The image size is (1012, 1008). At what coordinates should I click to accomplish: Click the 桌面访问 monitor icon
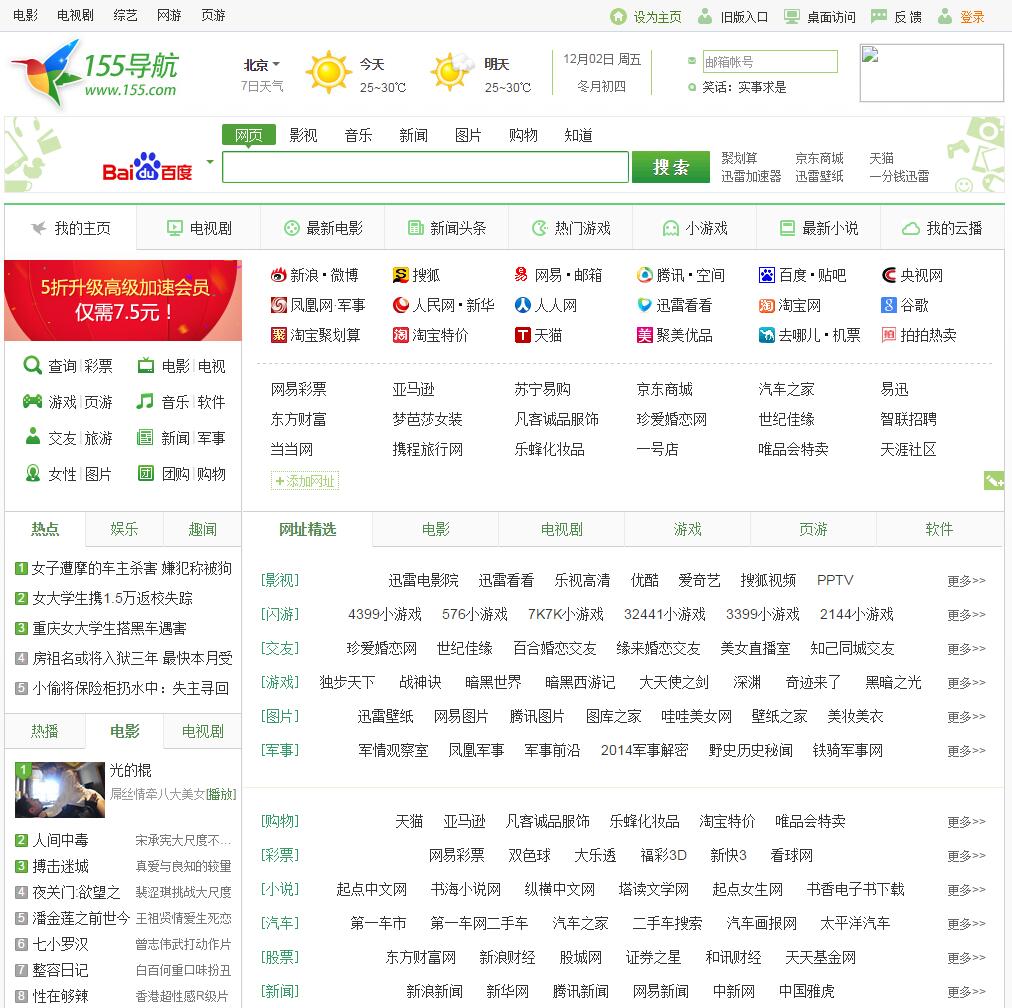coord(791,17)
